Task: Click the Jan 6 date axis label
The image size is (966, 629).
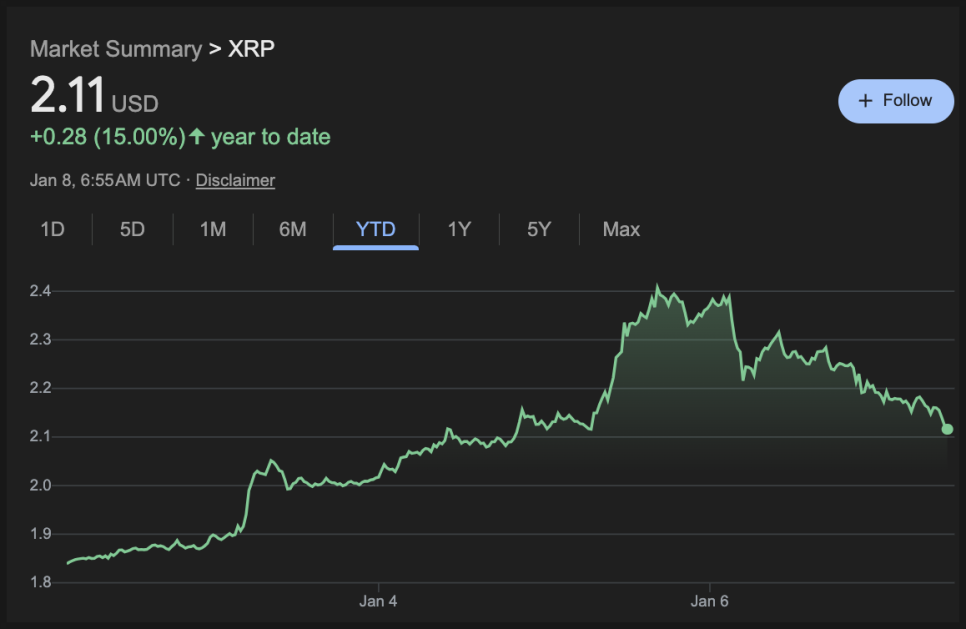Action: click(709, 601)
